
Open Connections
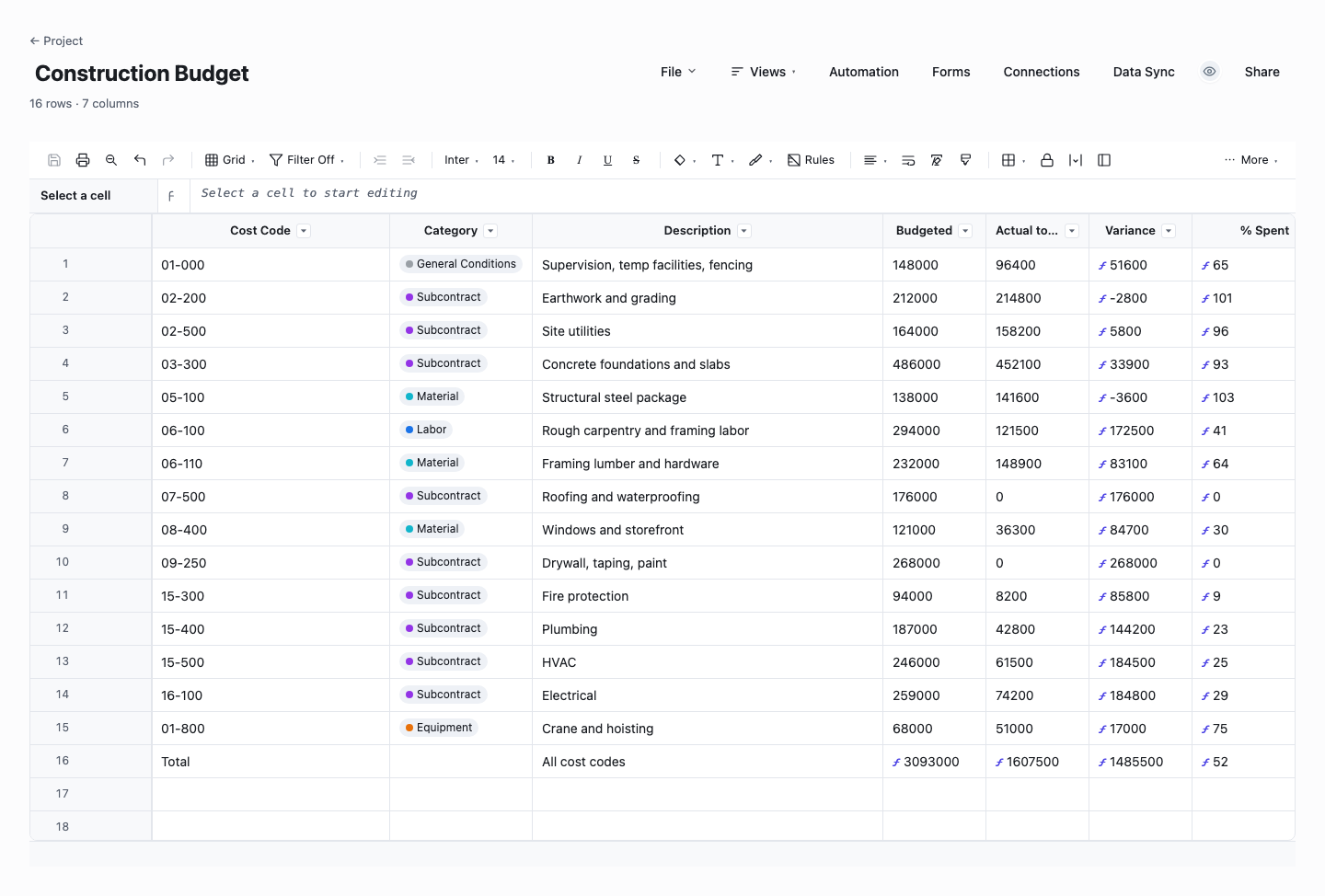1042,72
